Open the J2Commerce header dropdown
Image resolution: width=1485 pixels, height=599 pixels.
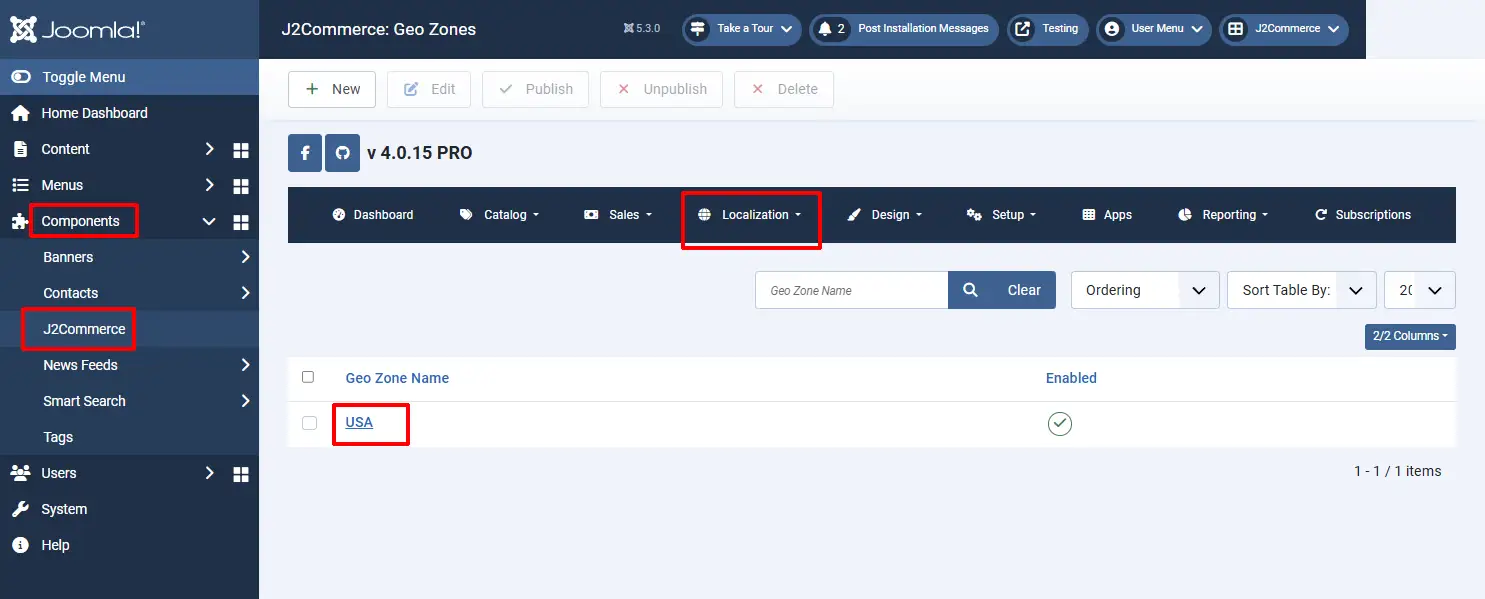point(1283,29)
